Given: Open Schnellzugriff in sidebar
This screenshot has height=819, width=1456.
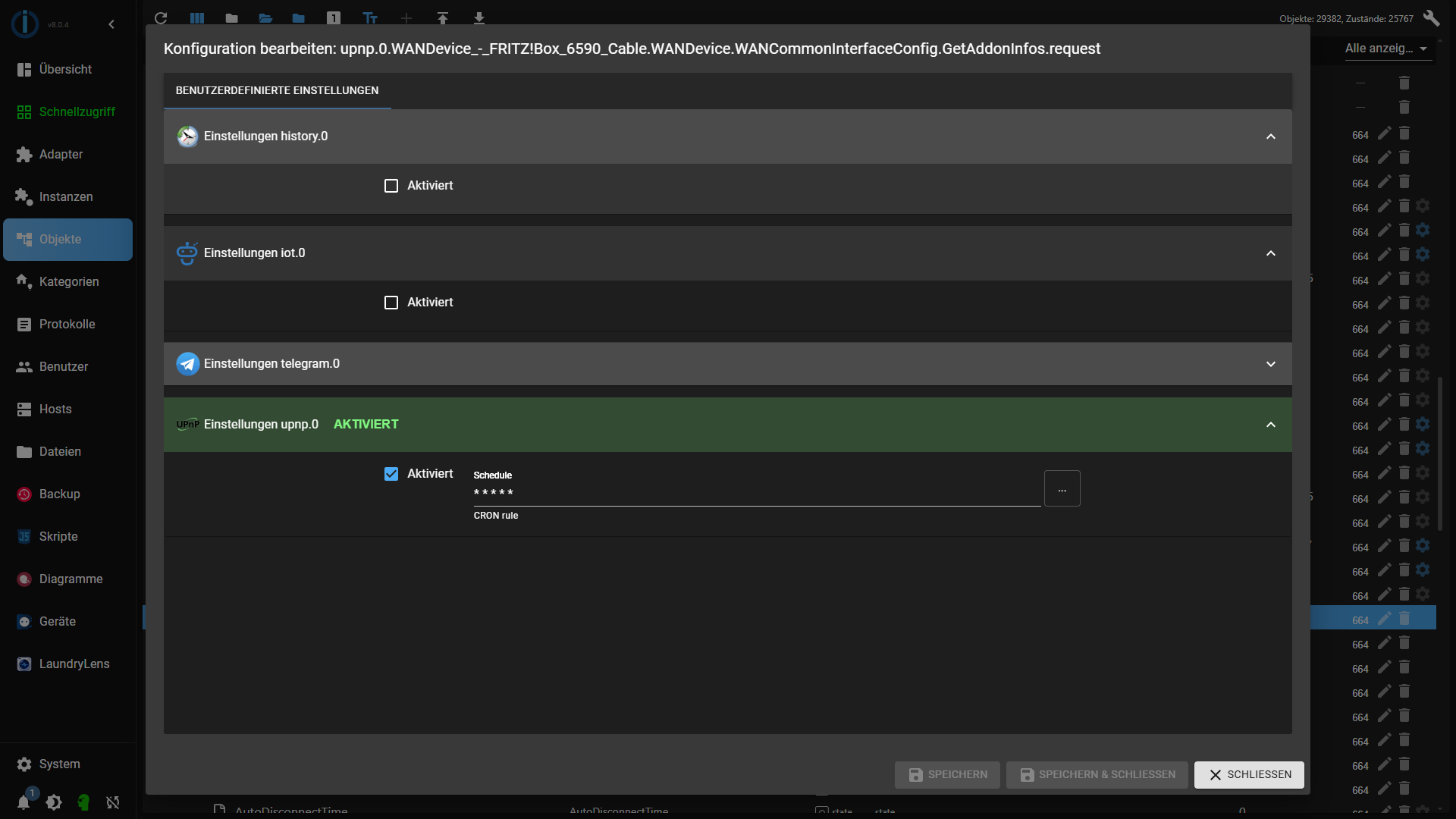Looking at the screenshot, I should click(67, 111).
